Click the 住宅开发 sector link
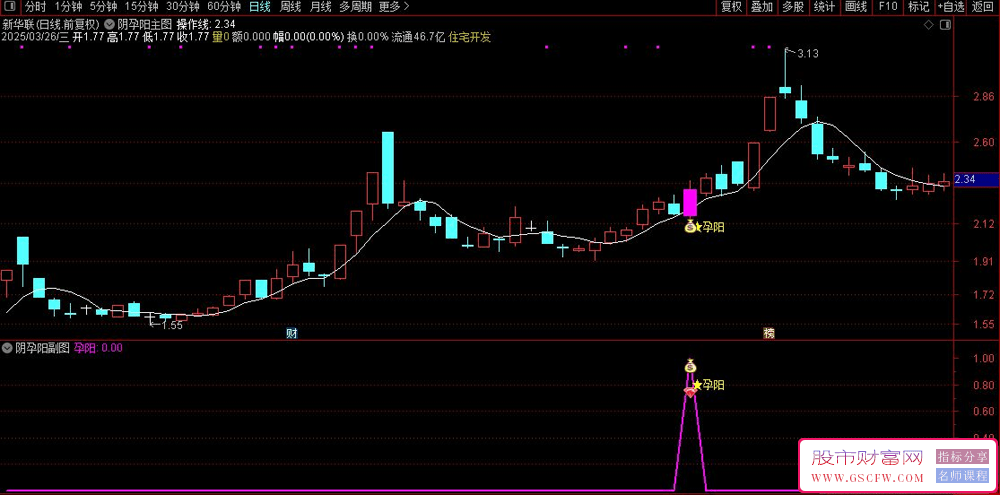The image size is (1000, 495). 470,37
